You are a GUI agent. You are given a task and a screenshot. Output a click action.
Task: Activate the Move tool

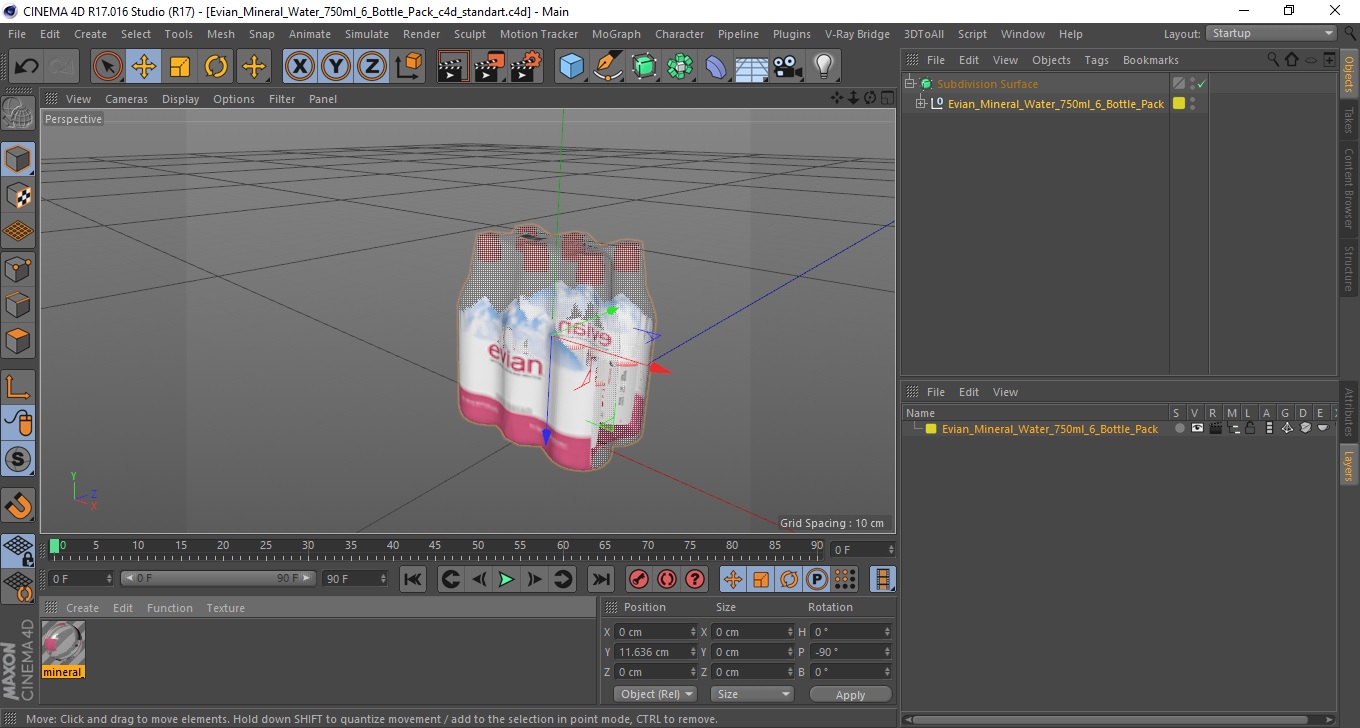click(143, 67)
